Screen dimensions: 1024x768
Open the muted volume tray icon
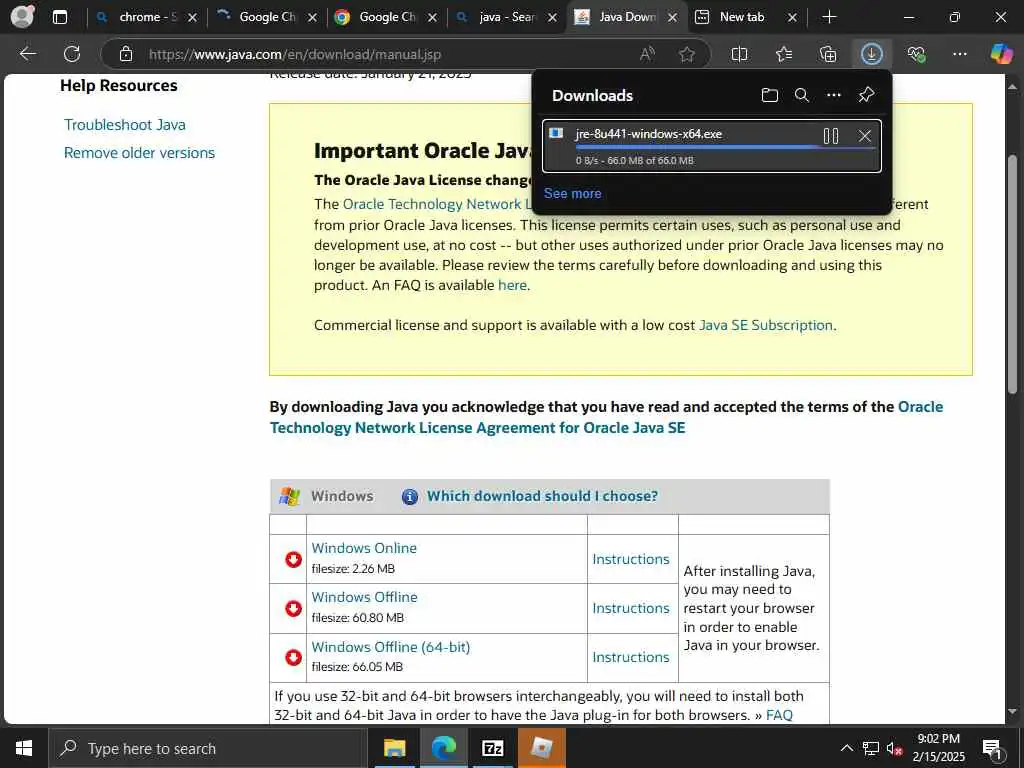[x=895, y=749]
